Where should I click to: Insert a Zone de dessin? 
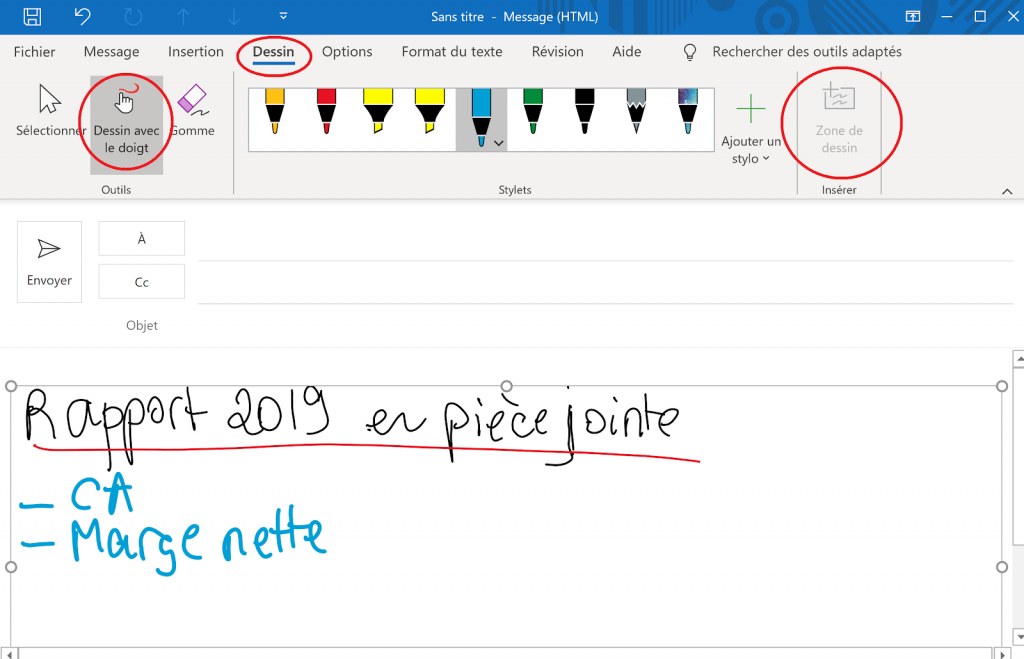tap(839, 118)
